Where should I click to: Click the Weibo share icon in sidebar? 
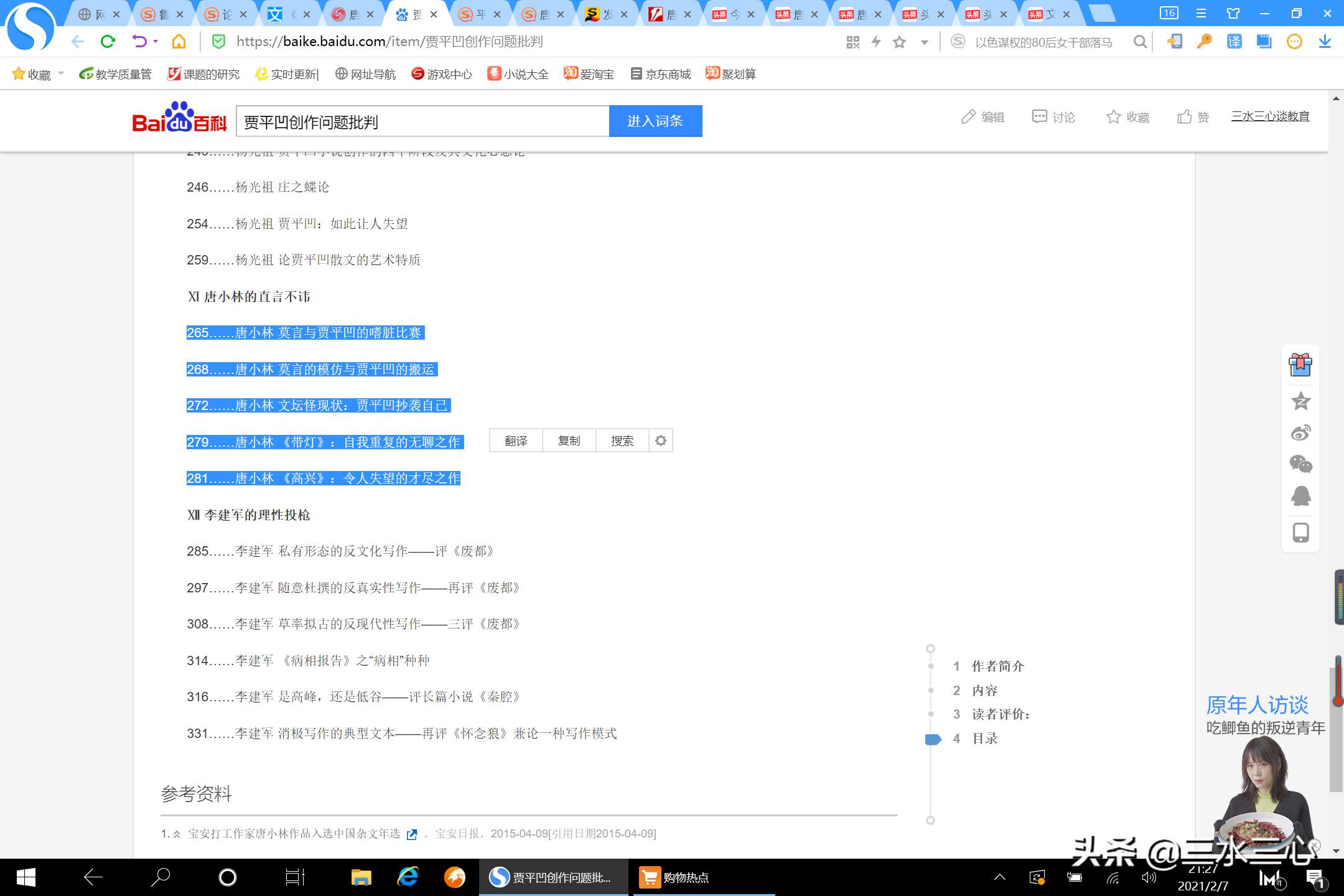click(x=1300, y=432)
